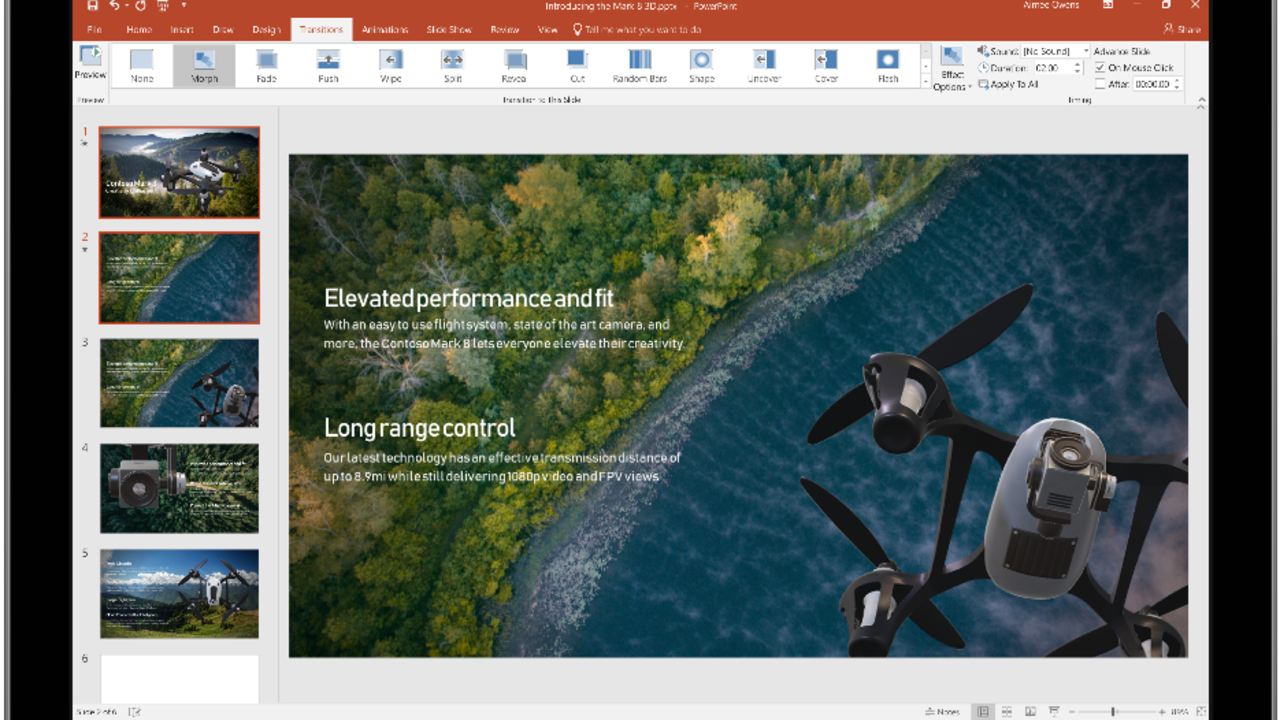Select slide 4 thumbnail
The image size is (1280, 720).
click(179, 488)
